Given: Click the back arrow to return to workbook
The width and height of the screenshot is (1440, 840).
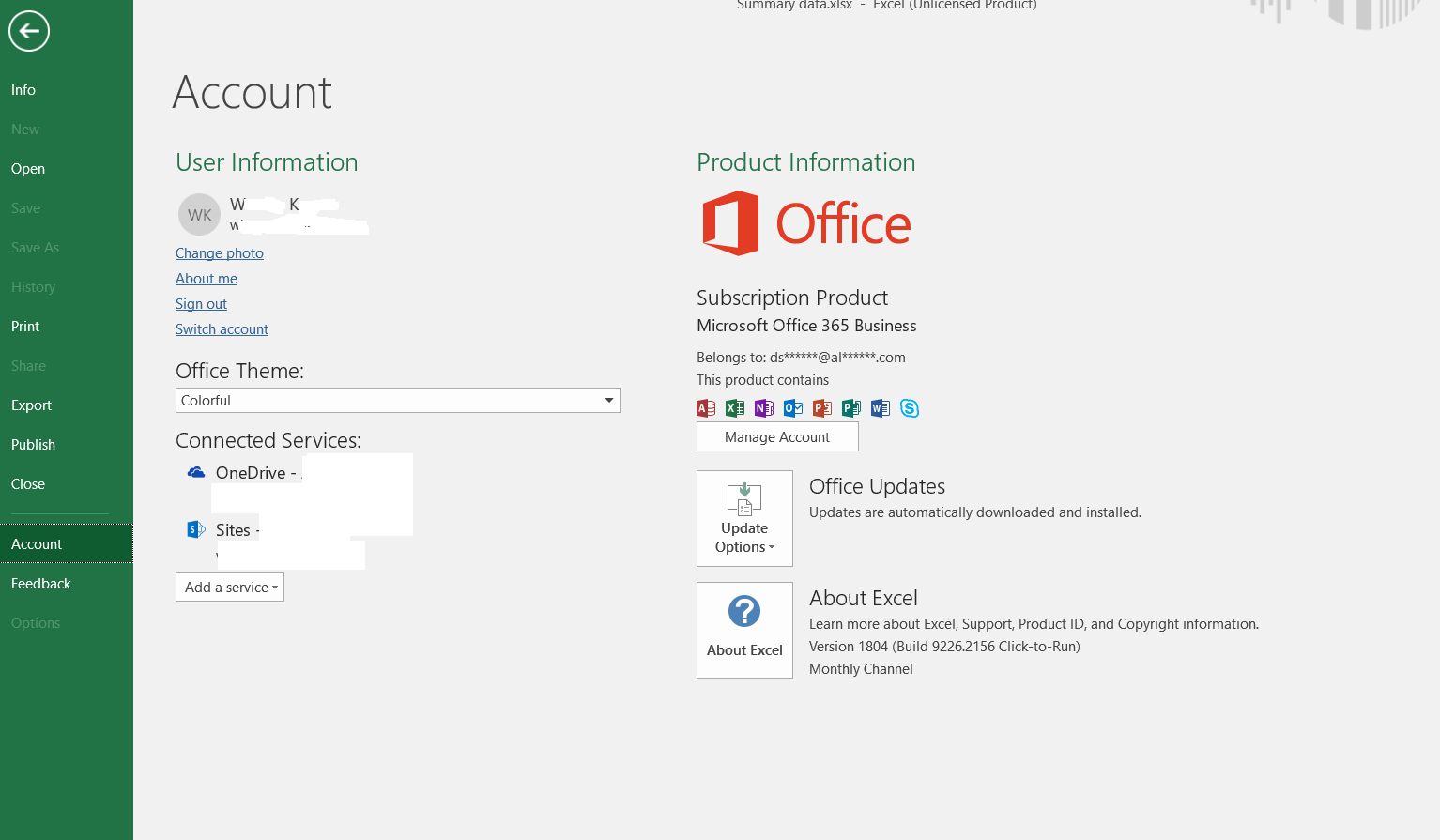Looking at the screenshot, I should [29, 31].
